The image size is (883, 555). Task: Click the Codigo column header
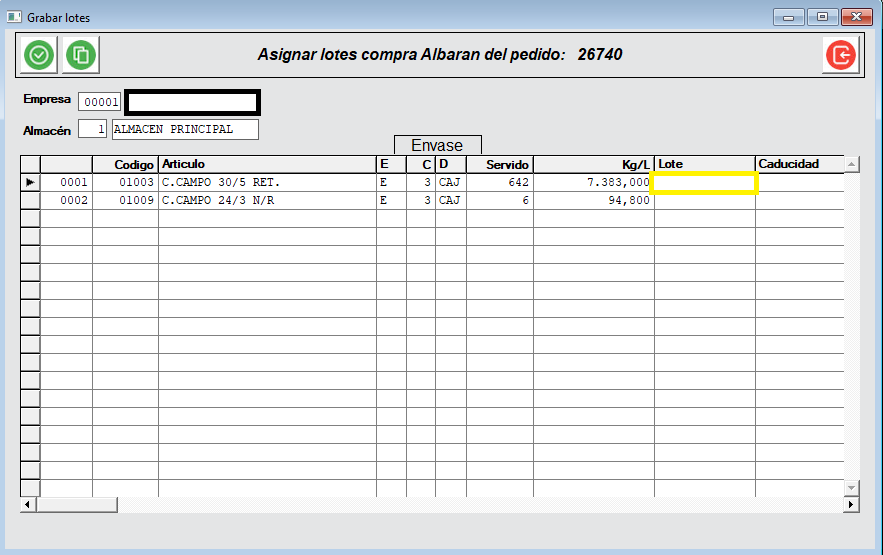tap(126, 164)
